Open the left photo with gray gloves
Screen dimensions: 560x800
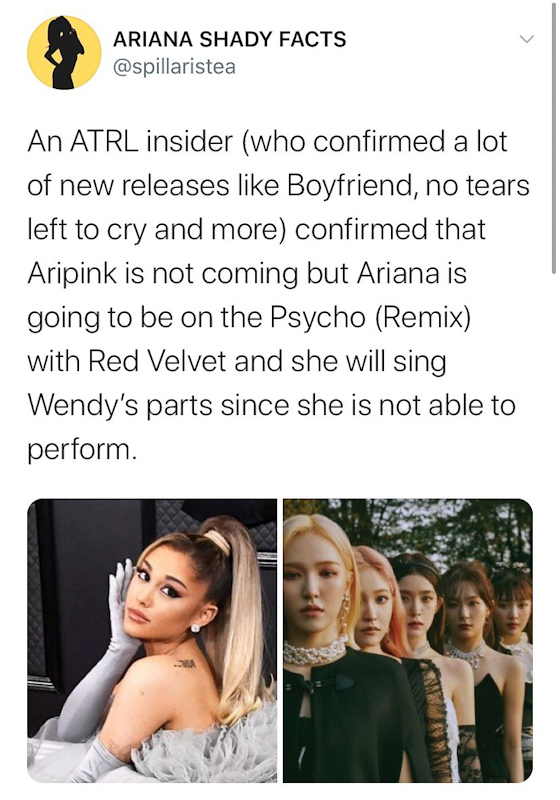[152, 640]
